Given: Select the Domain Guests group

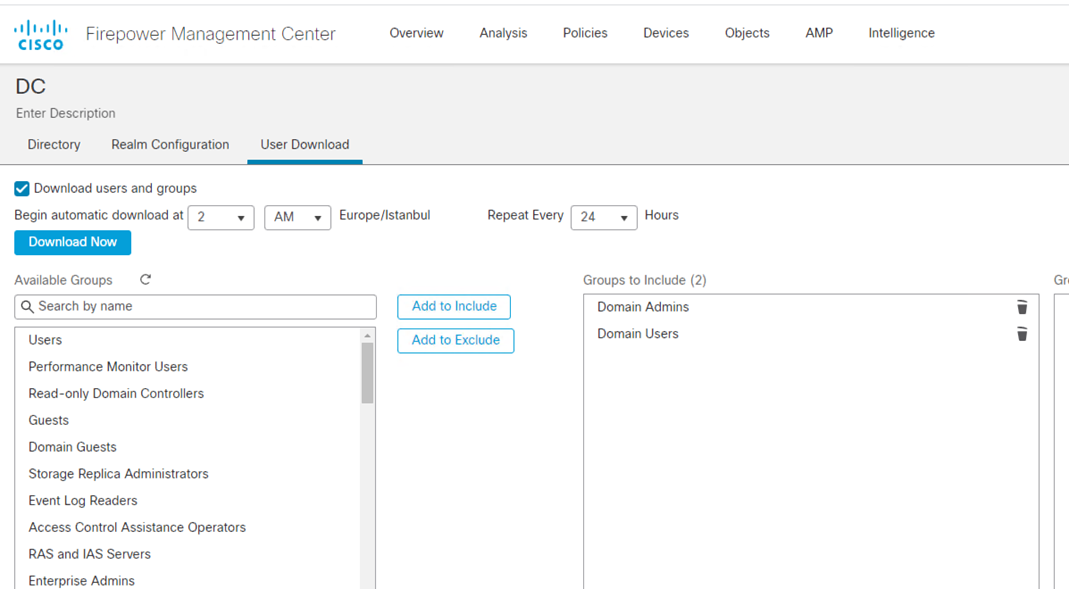Looking at the screenshot, I should pos(187,447).
